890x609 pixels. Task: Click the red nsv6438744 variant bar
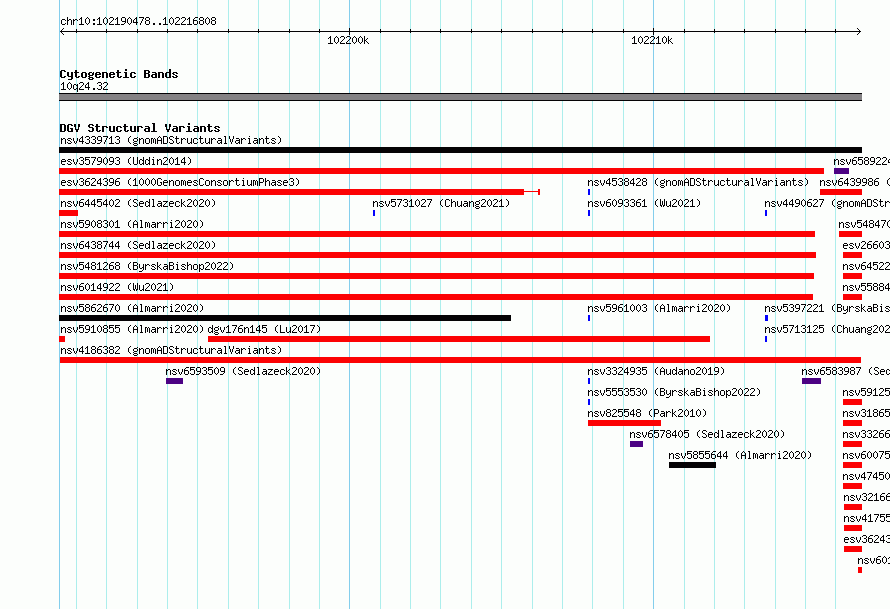(x=438, y=255)
